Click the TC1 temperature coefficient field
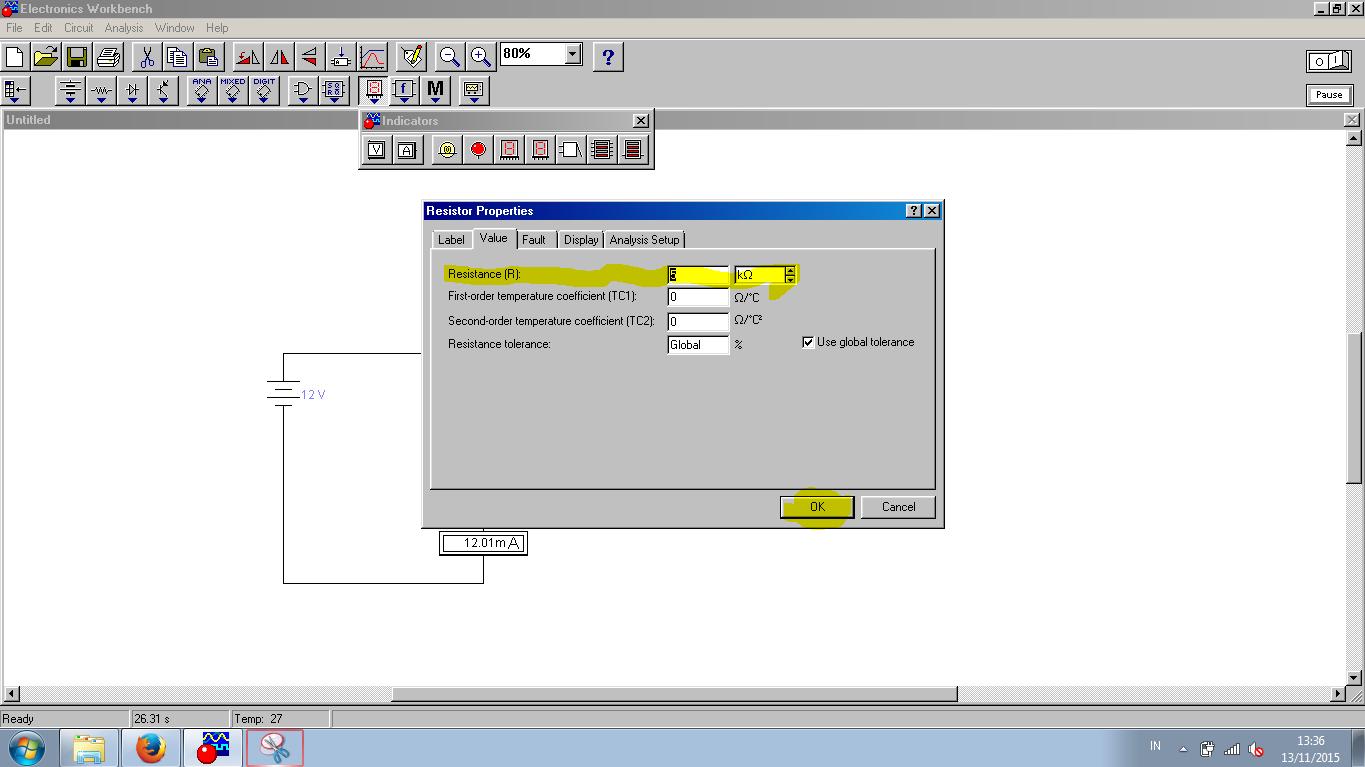 tap(698, 297)
